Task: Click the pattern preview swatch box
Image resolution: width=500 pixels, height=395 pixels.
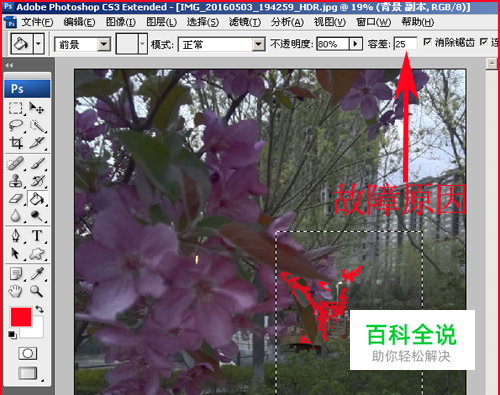Action: pyautogui.click(x=127, y=44)
